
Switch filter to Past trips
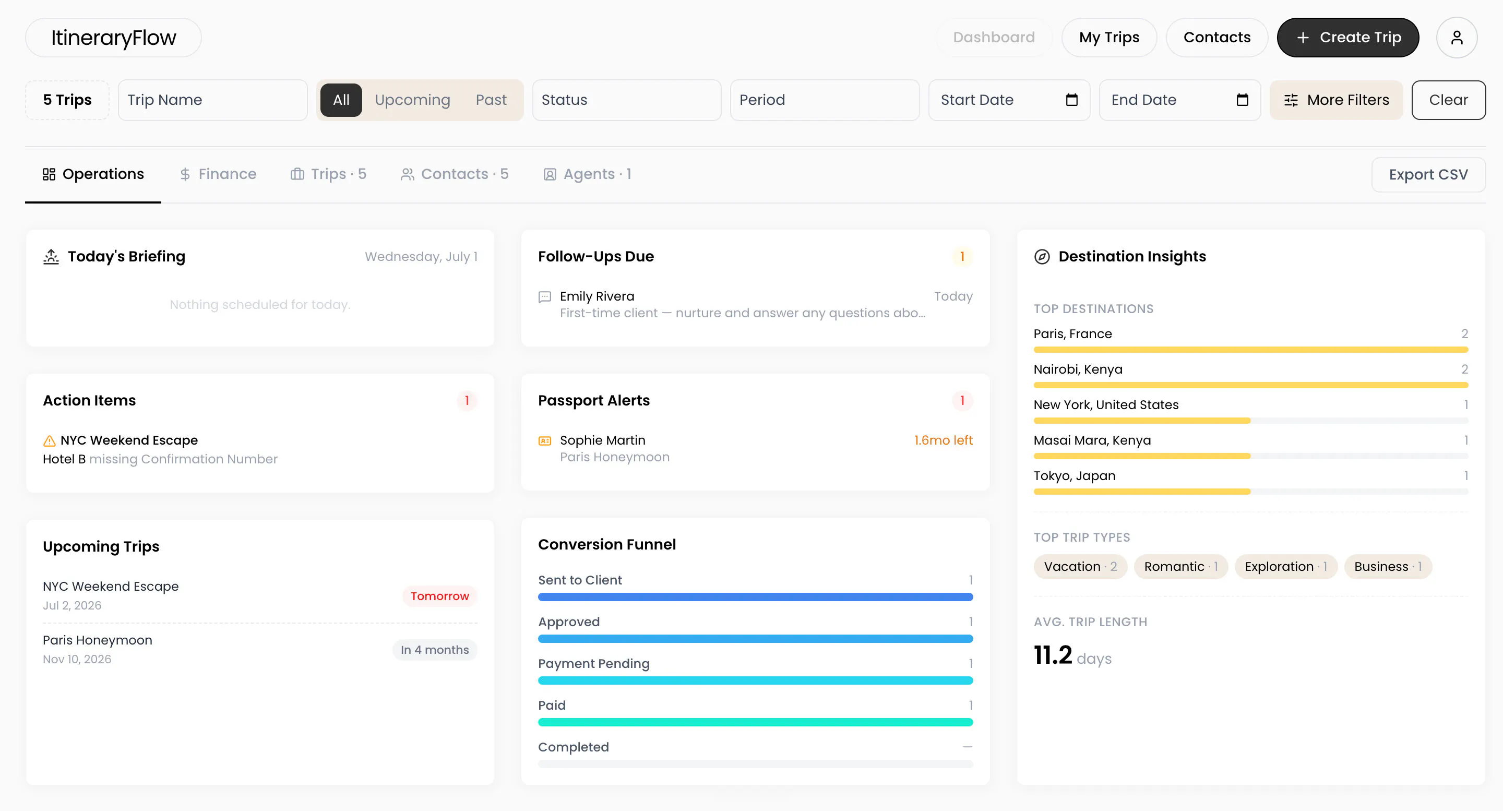[x=491, y=100]
